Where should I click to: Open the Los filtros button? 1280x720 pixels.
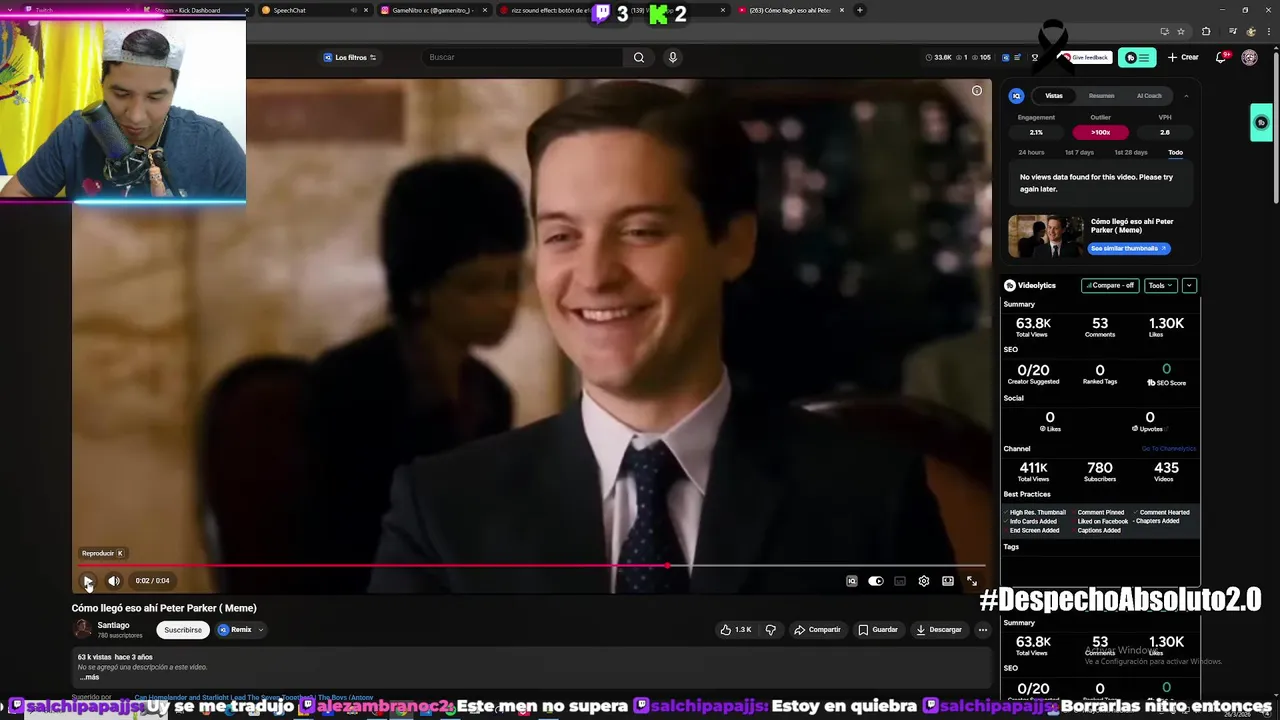(x=350, y=57)
